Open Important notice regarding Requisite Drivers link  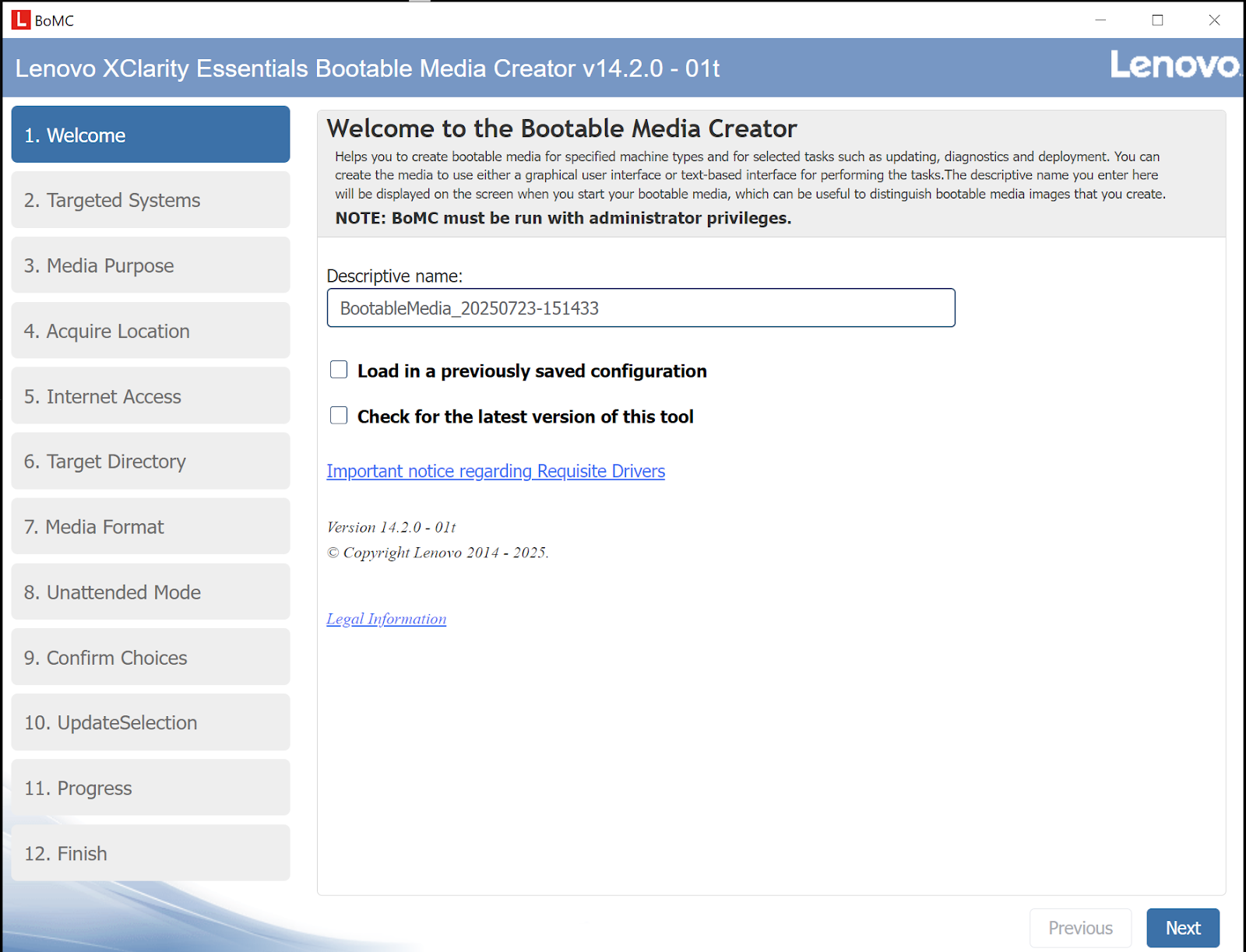495,471
